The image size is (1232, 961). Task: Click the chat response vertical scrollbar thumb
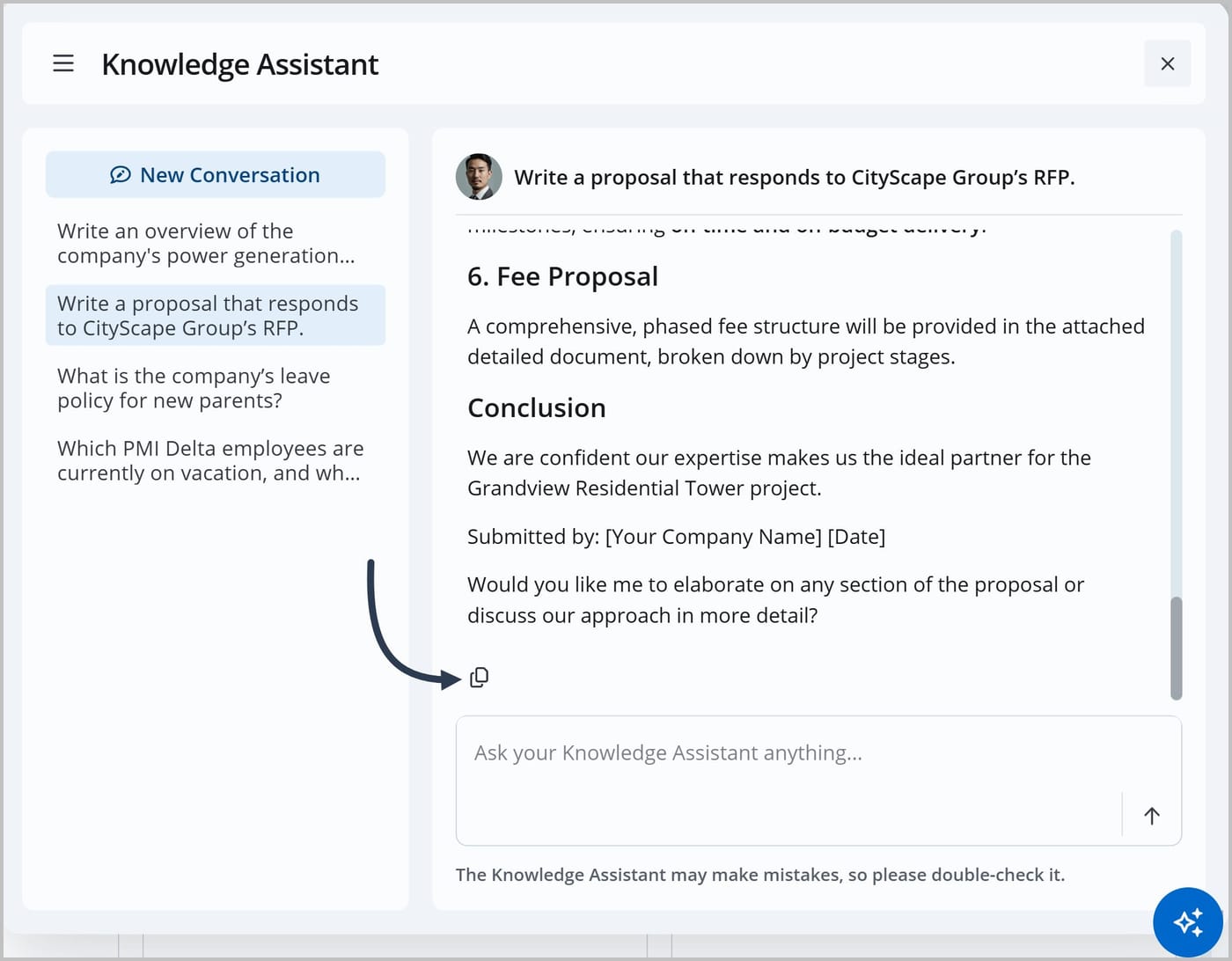tap(1176, 649)
